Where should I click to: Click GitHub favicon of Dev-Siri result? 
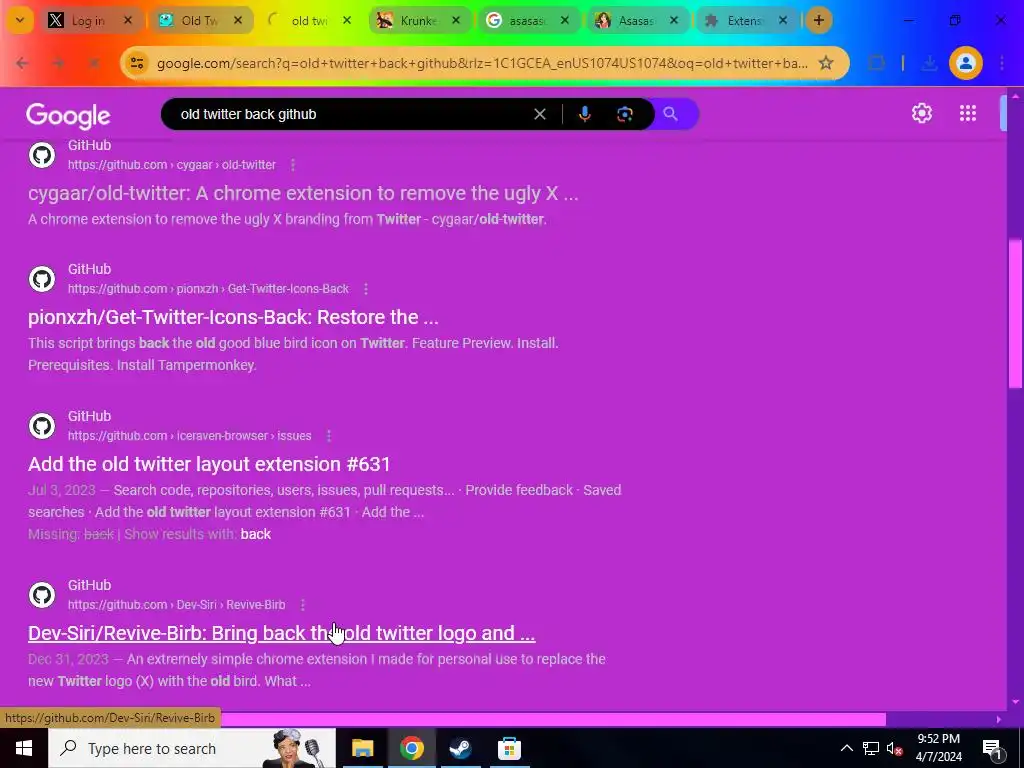pyautogui.click(x=42, y=595)
